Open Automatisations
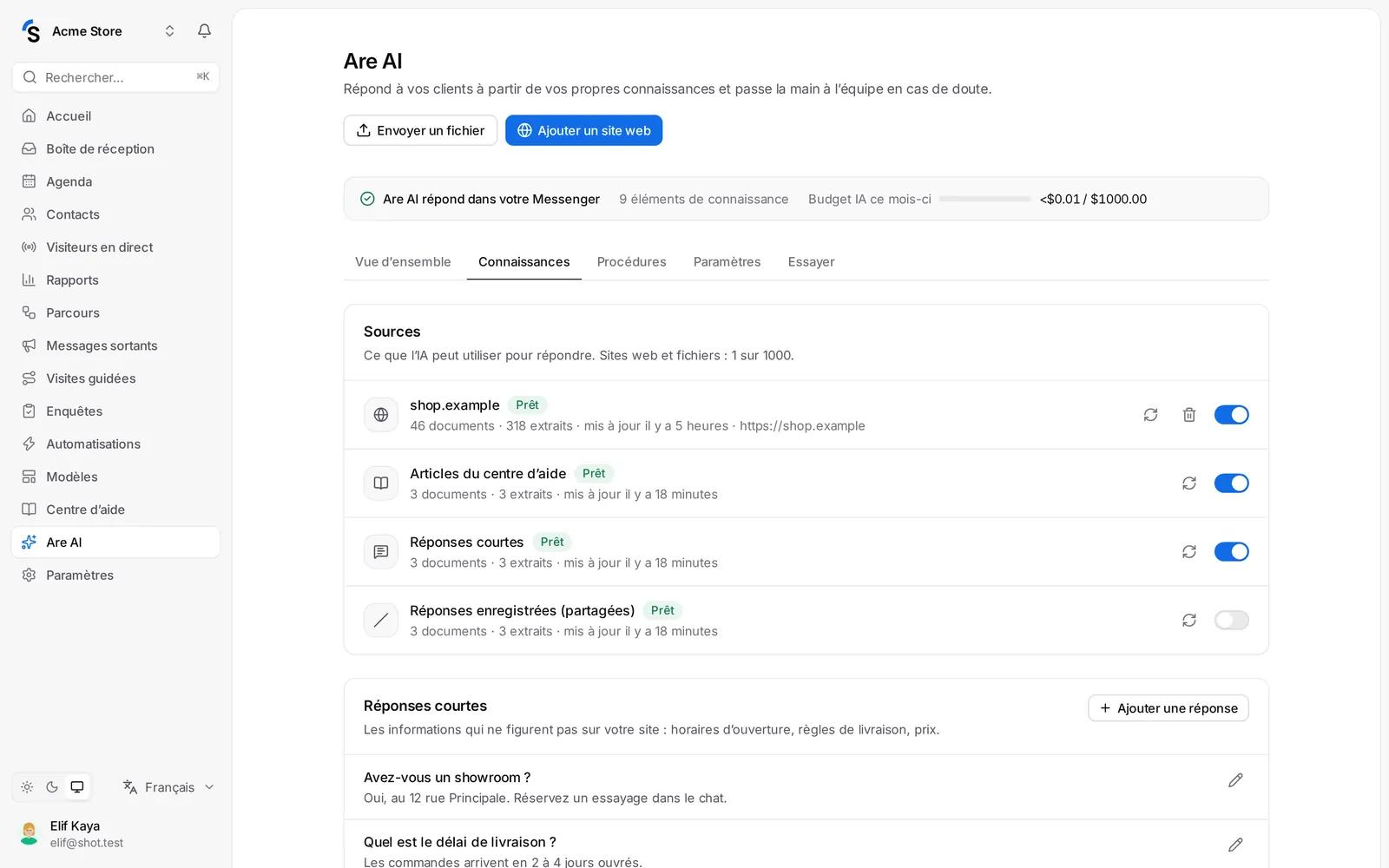Viewport: 1389px width, 868px height. point(115,444)
